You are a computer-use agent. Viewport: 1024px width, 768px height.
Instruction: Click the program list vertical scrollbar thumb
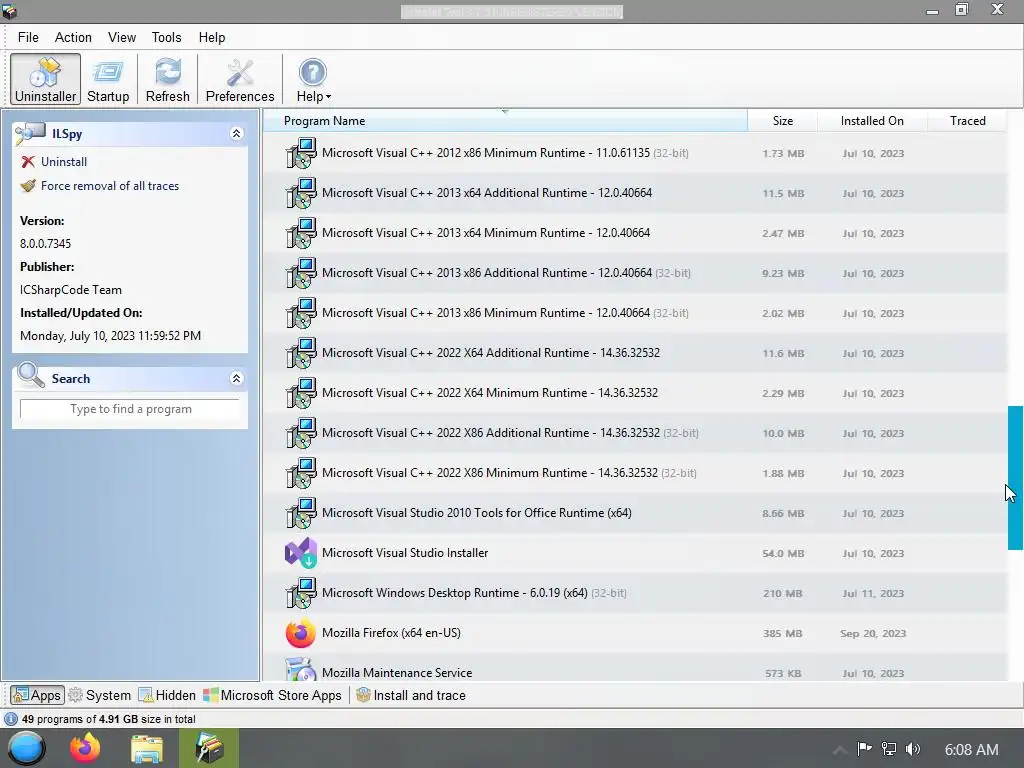[1016, 478]
